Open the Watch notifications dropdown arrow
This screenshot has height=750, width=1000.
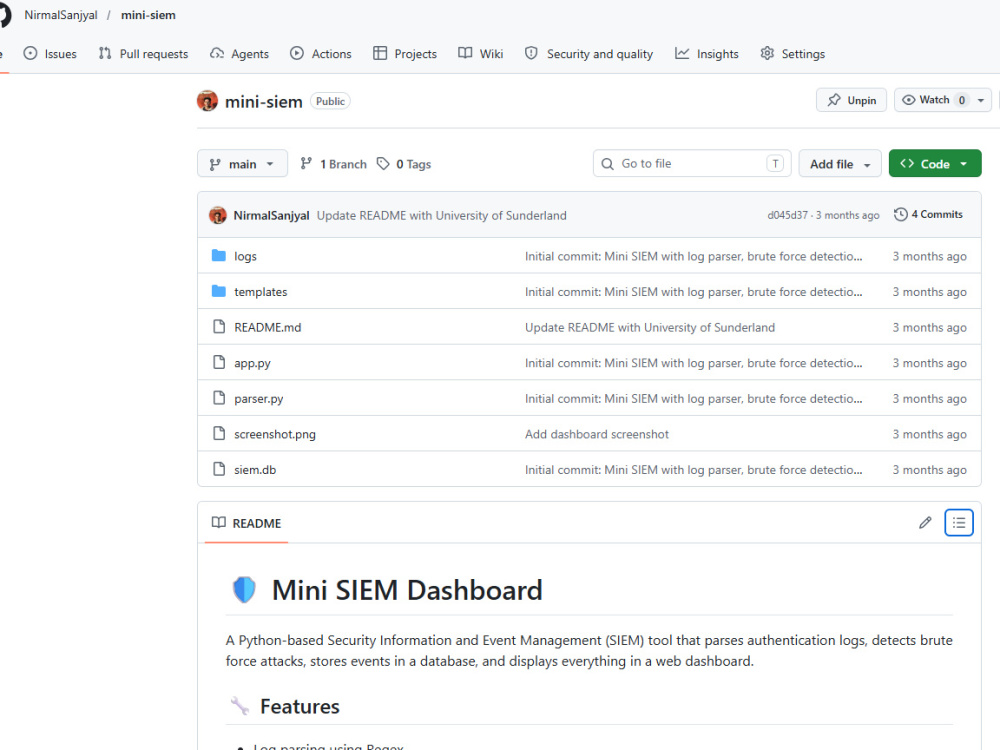click(981, 100)
